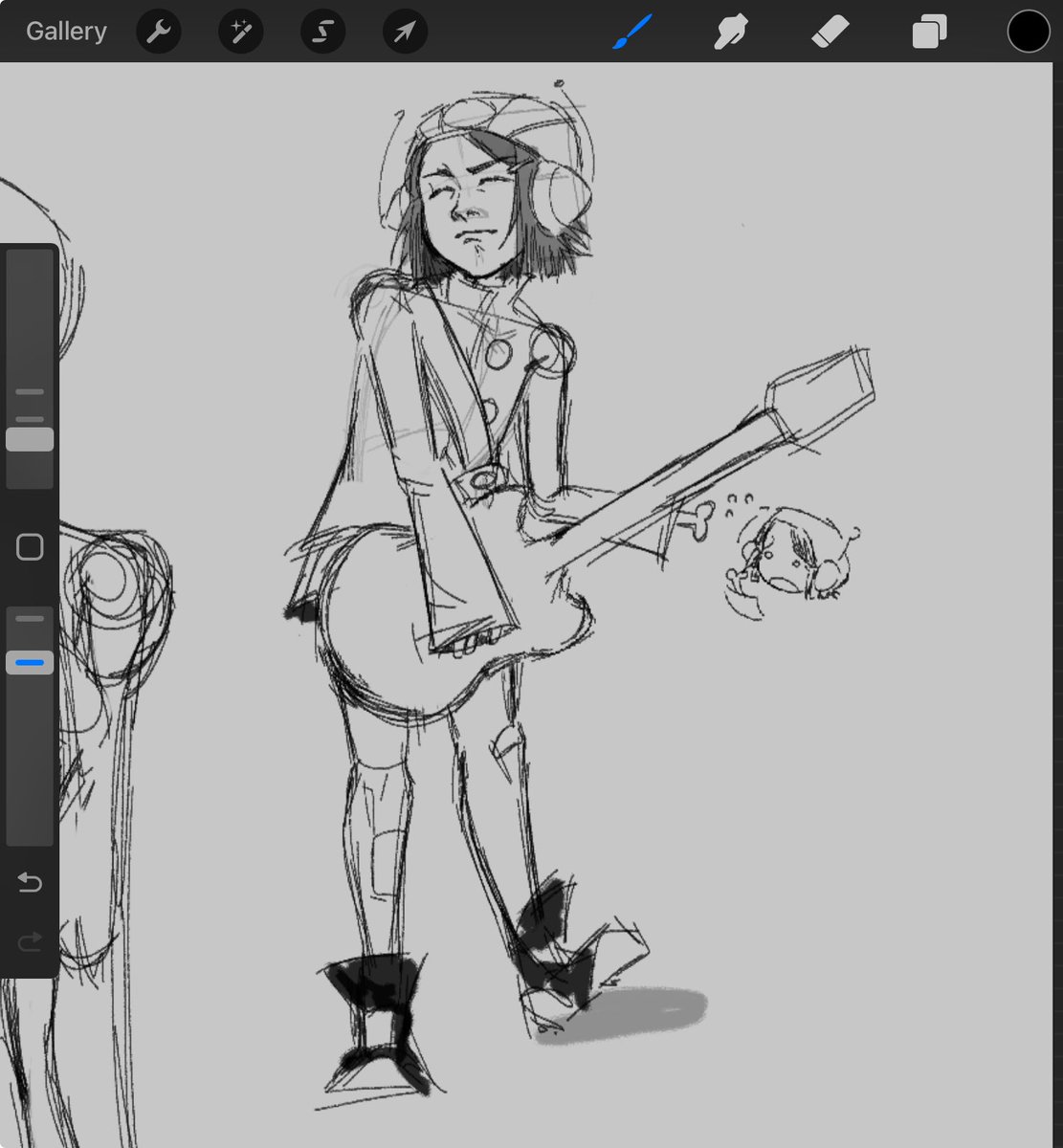This screenshot has height=1148, width=1063.
Task: Tap the eraser icon to open eraser brushes
Action: [830, 31]
